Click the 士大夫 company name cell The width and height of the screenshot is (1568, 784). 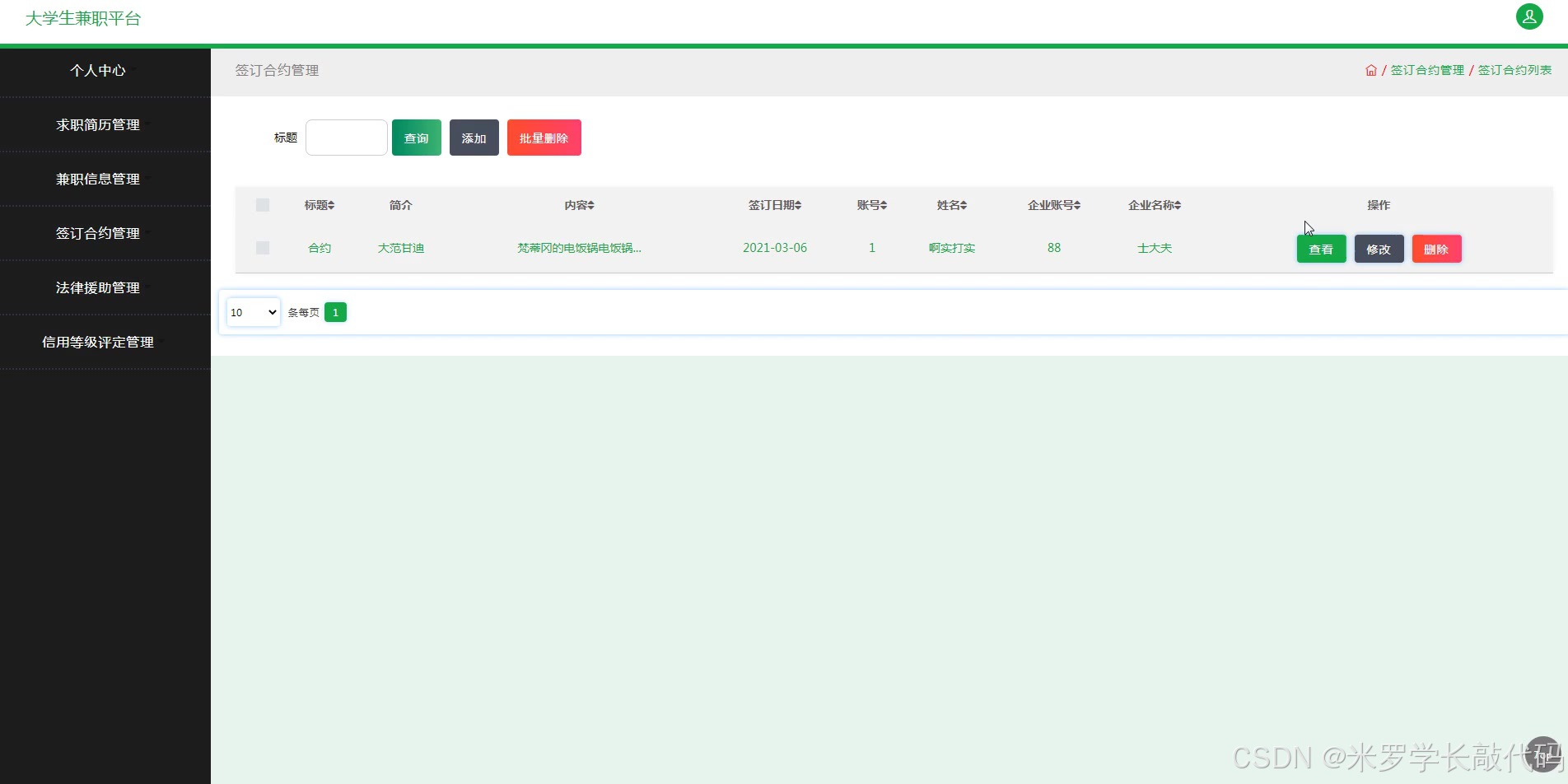(1155, 248)
